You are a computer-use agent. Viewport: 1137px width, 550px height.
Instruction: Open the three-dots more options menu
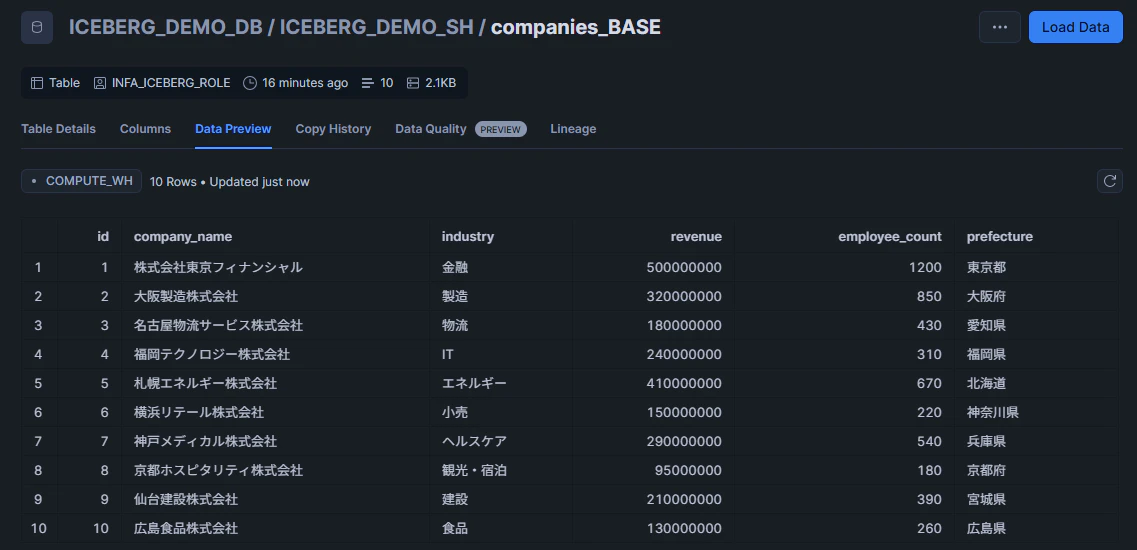999,27
